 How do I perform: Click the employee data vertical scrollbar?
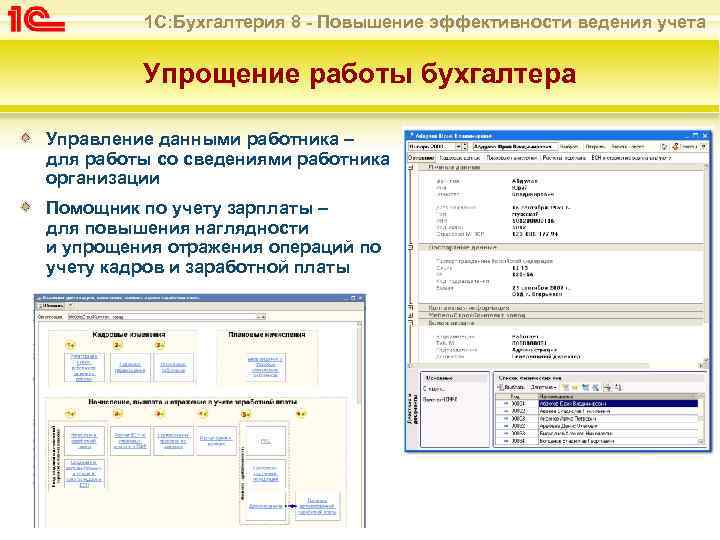(x=705, y=265)
